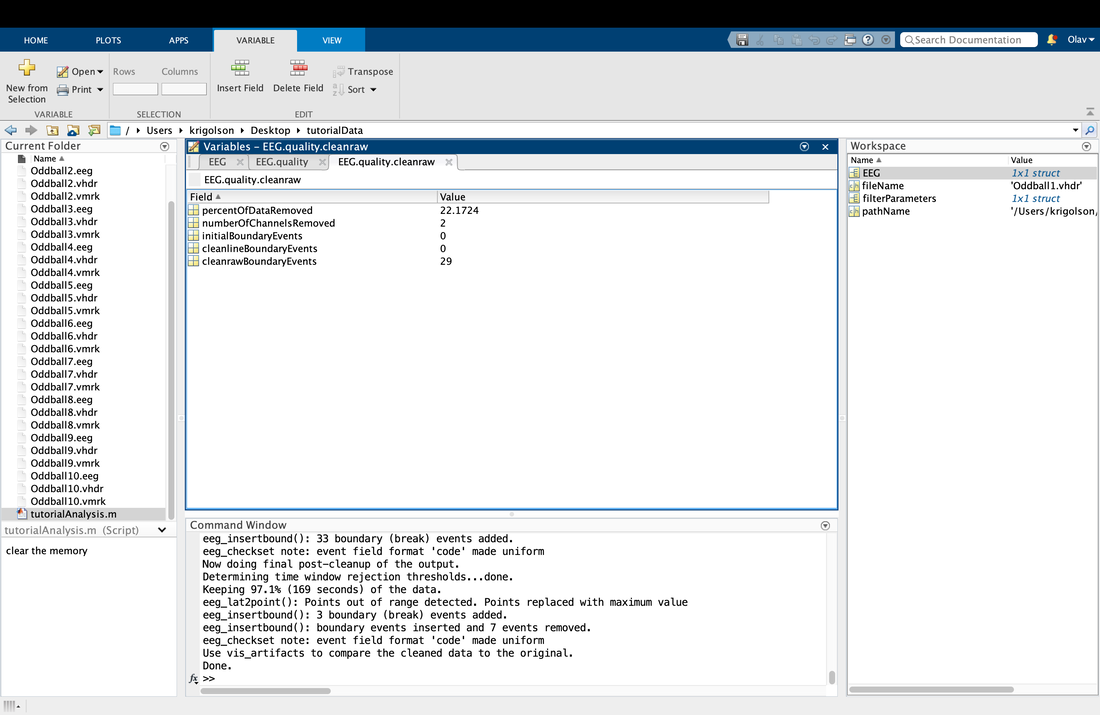Click the Browse for folder icon

pos(94,131)
